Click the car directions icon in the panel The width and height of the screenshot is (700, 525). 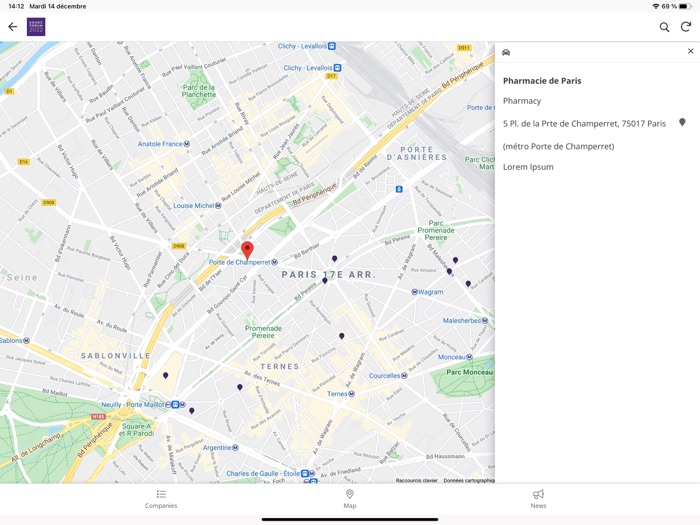[506, 52]
